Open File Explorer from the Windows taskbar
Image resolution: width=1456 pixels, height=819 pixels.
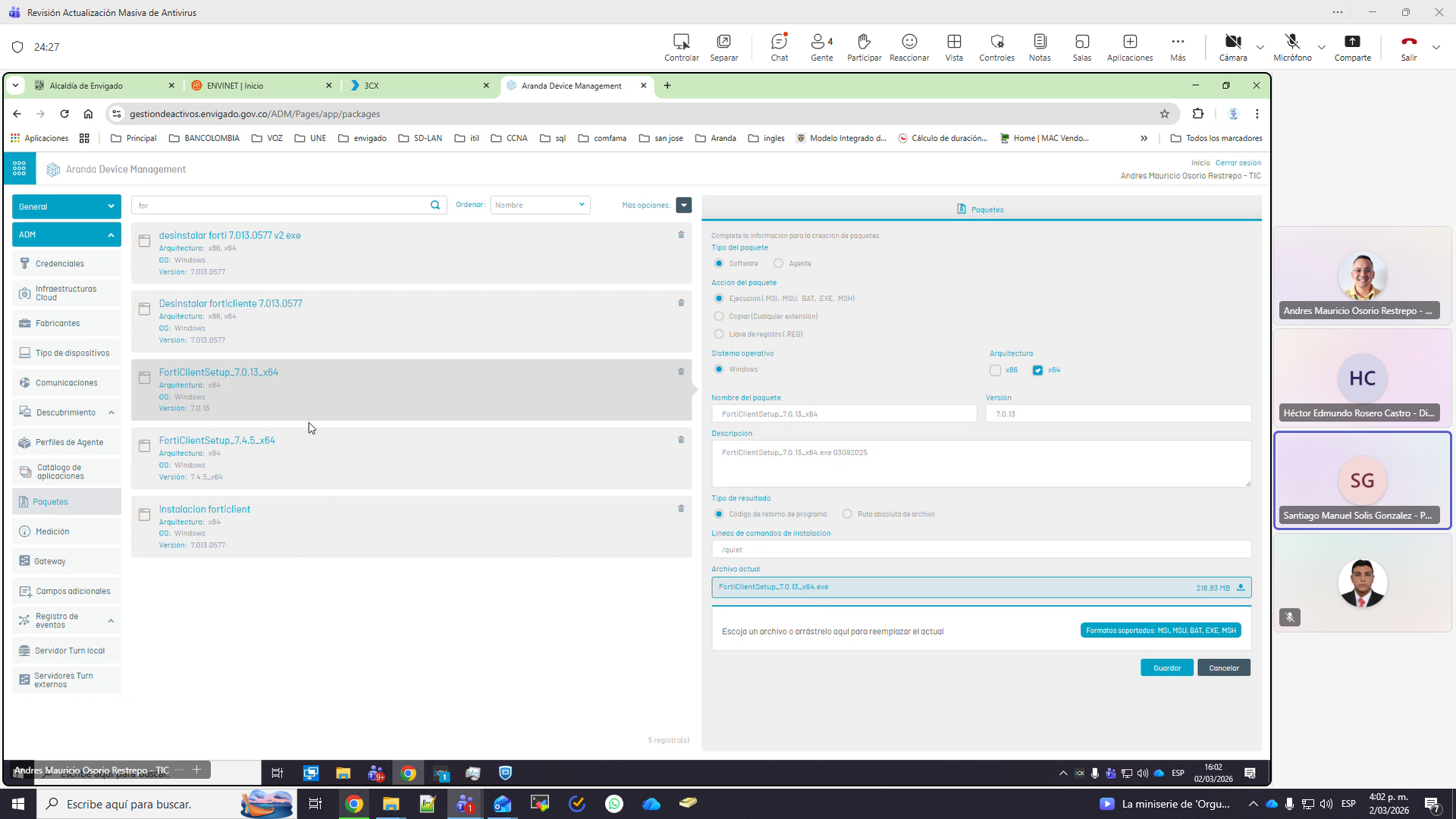[391, 804]
